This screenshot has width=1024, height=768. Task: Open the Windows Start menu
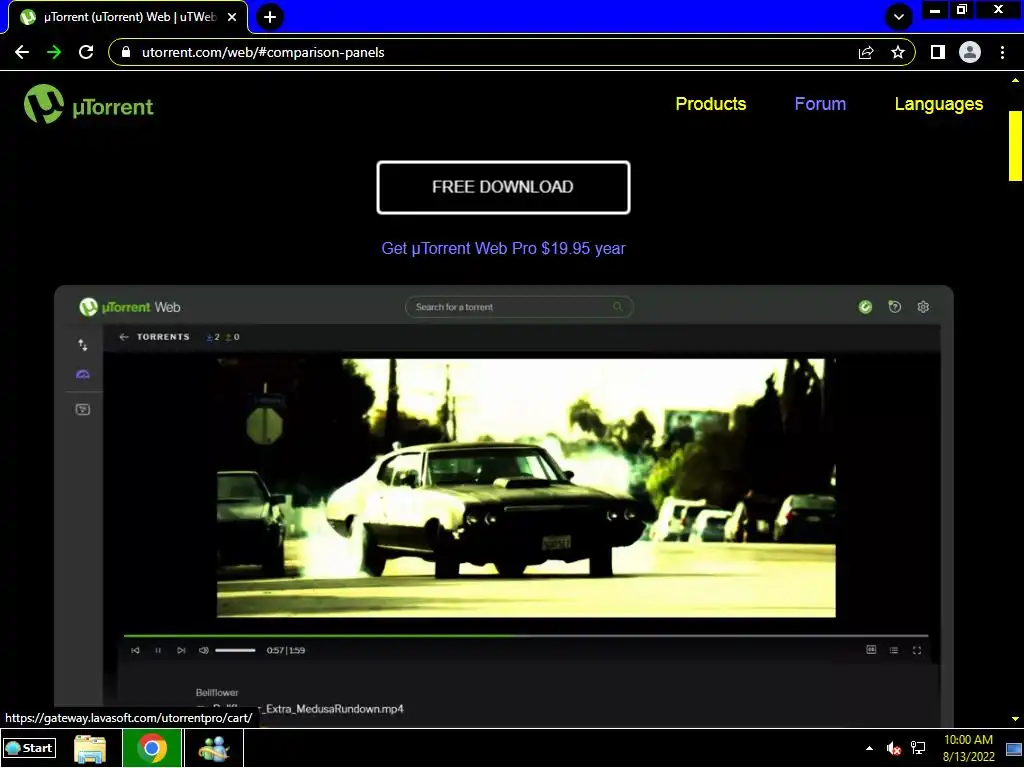(29, 748)
